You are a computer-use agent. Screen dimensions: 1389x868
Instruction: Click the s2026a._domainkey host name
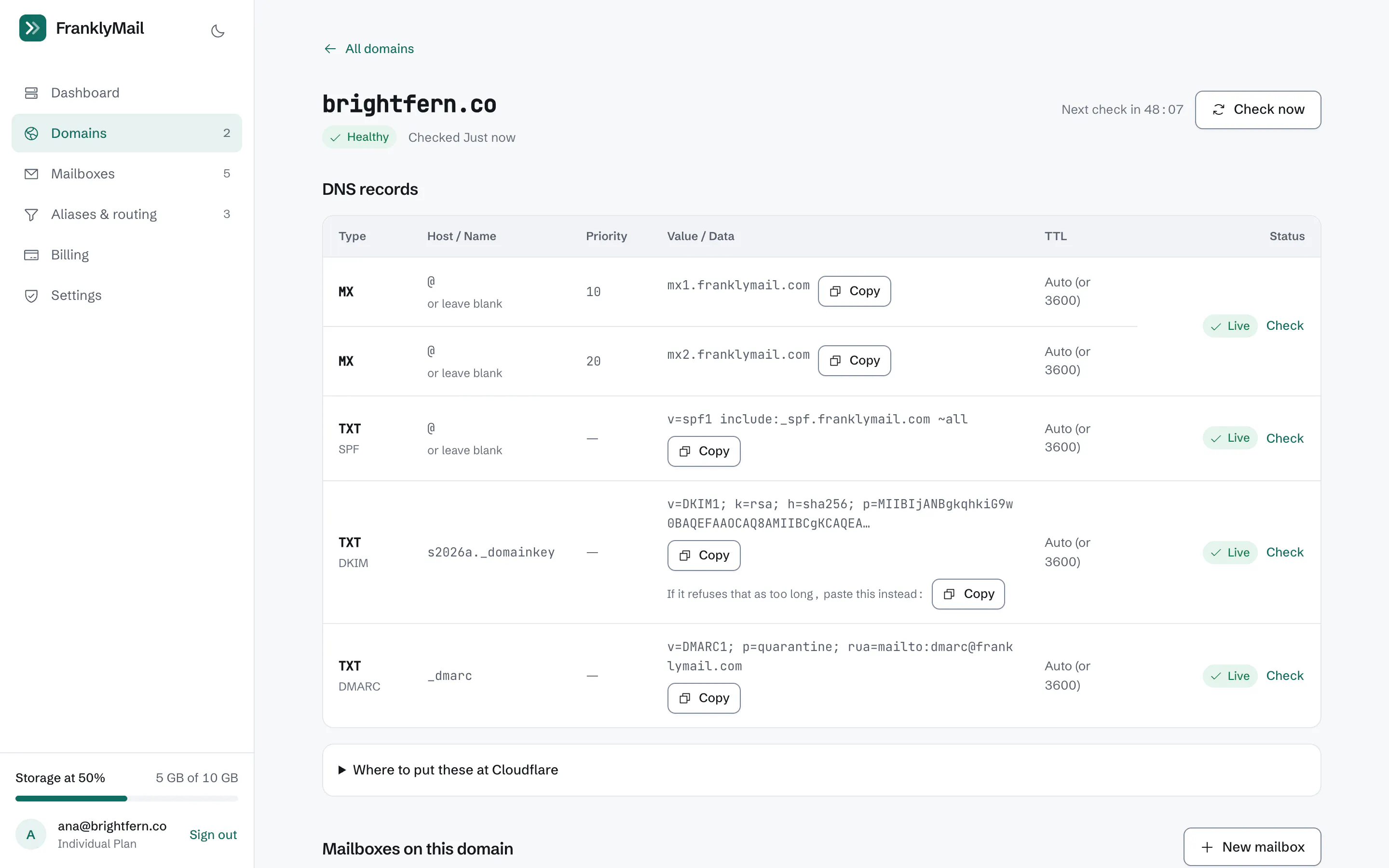tap(491, 552)
